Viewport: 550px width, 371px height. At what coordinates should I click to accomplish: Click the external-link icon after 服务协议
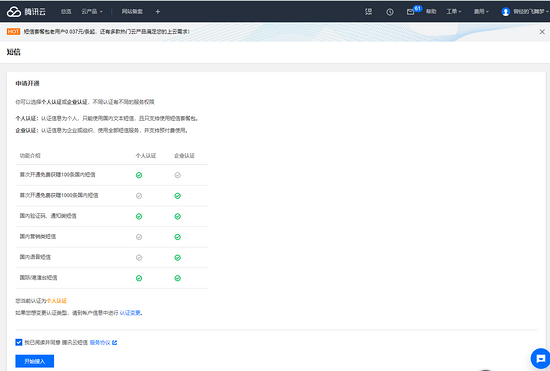(x=114, y=342)
